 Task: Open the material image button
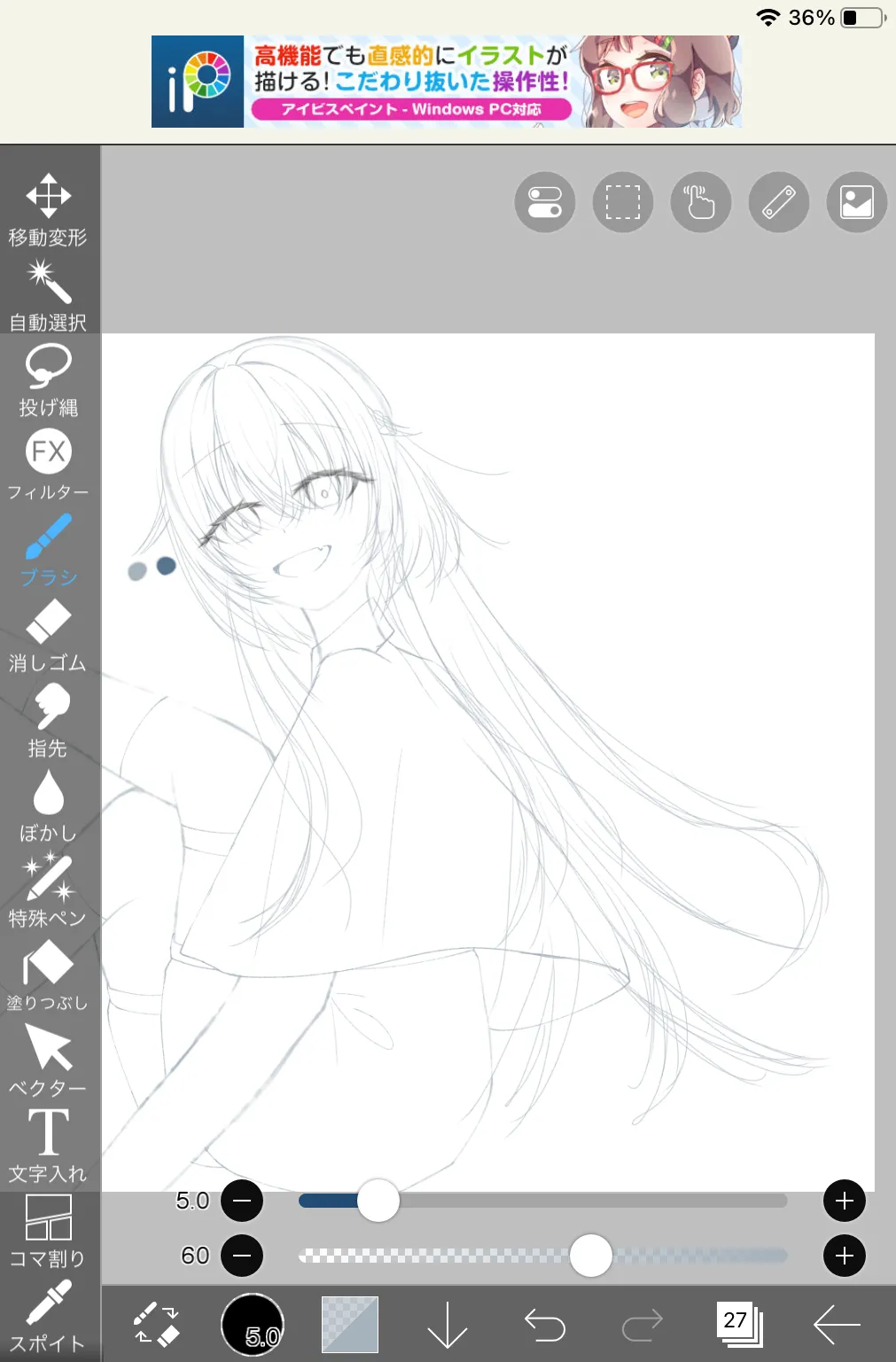pyautogui.click(x=857, y=202)
